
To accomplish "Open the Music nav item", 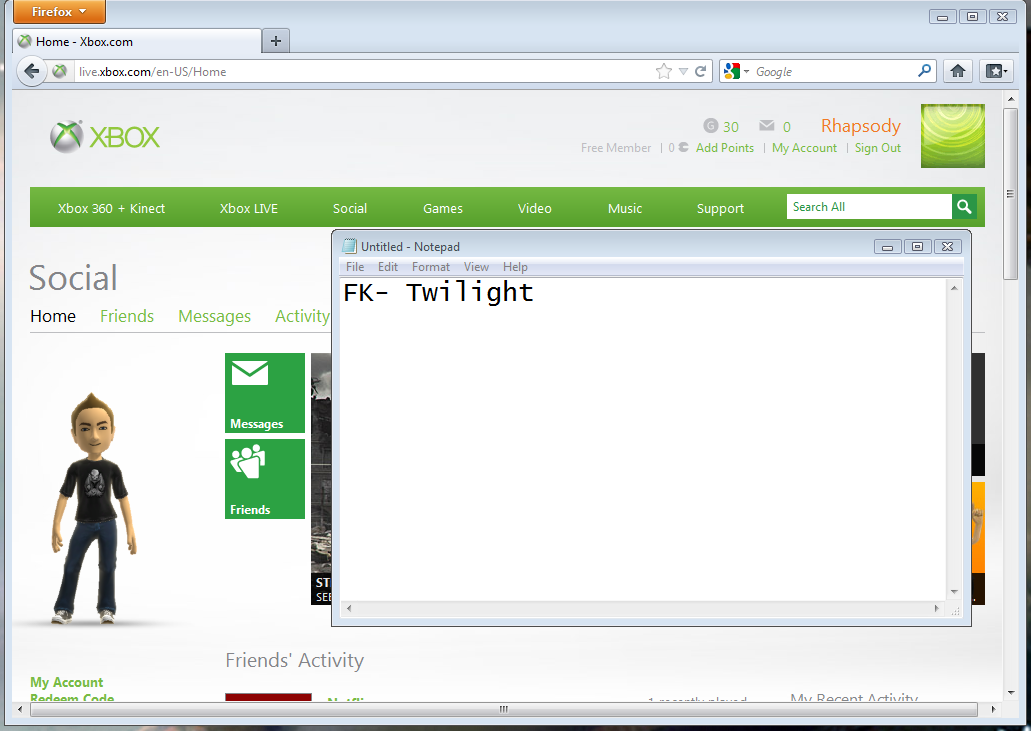I will [x=625, y=208].
